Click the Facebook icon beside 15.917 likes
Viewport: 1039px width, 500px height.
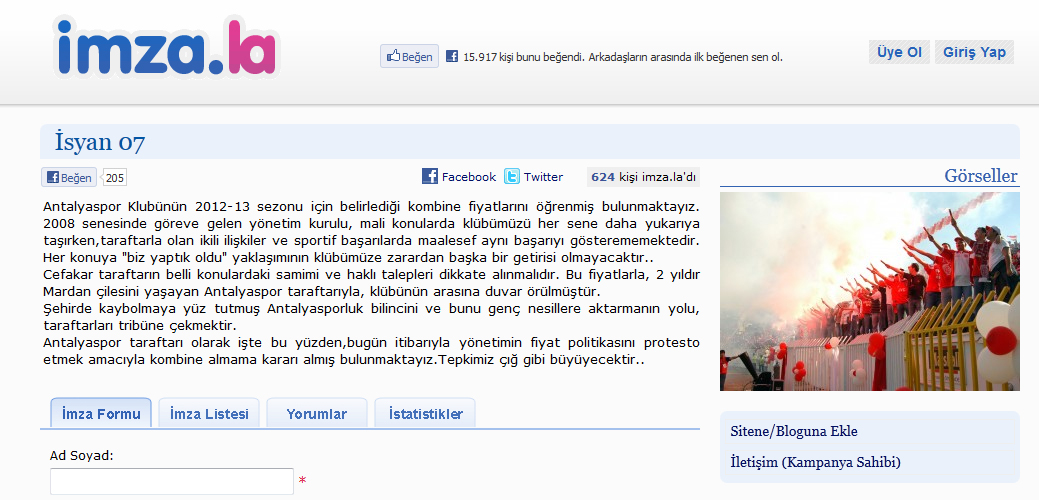pos(452,57)
